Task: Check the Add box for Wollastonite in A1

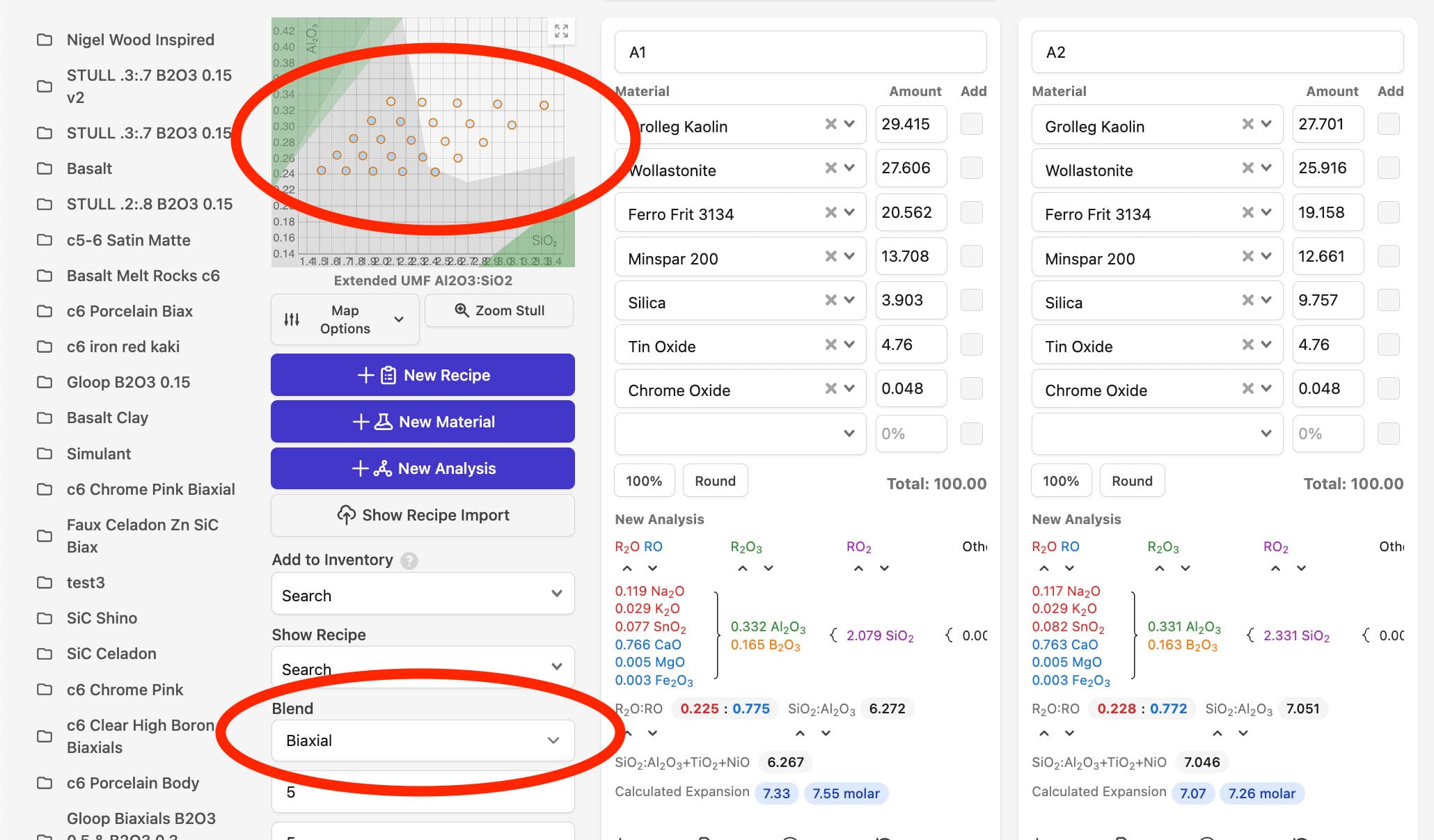Action: pyautogui.click(x=971, y=168)
